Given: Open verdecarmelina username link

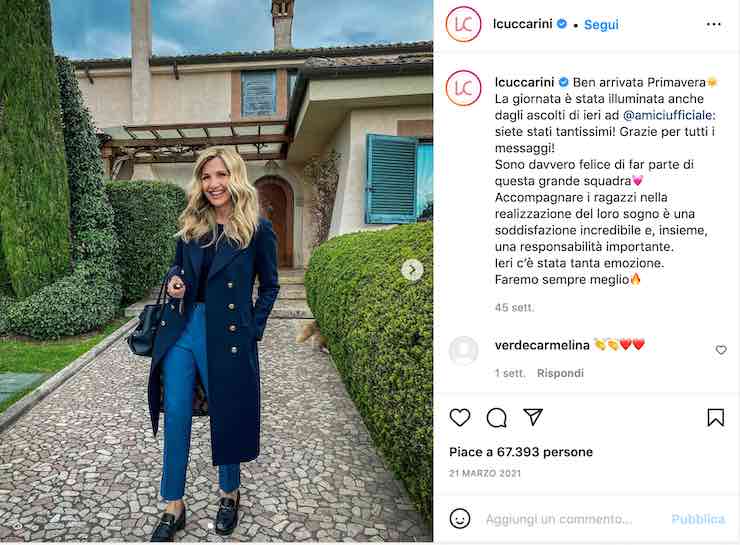Looking at the screenshot, I should tap(542, 345).
